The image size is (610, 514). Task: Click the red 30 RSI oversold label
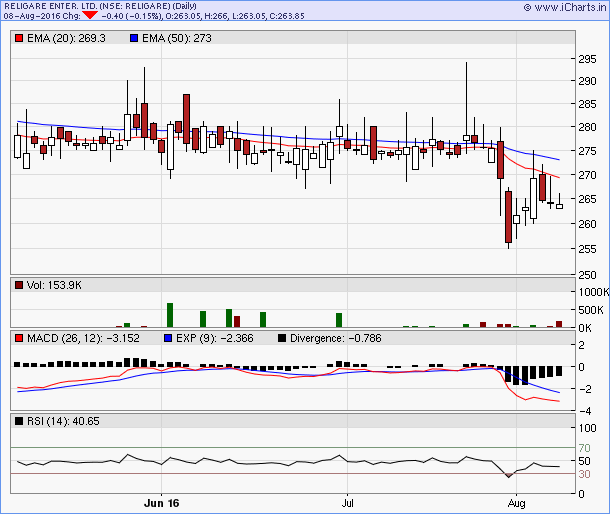click(584, 474)
